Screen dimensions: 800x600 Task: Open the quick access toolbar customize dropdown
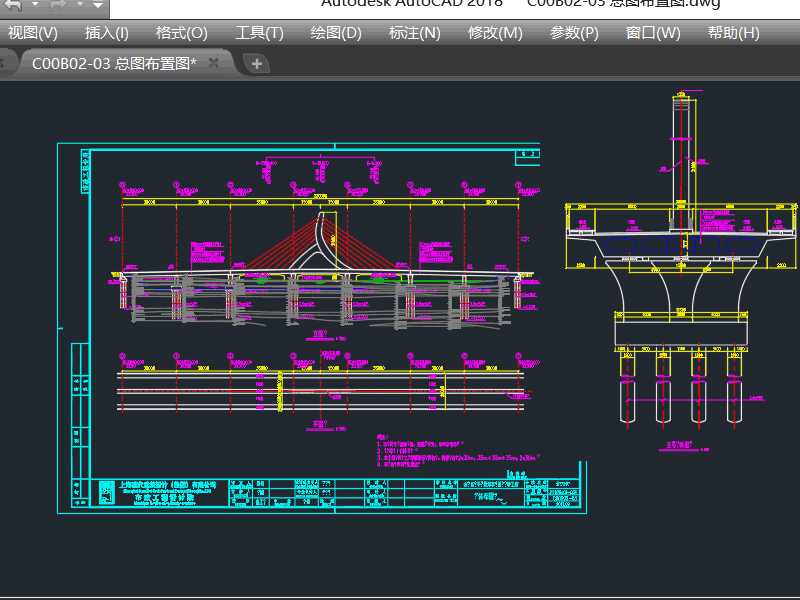[97, 5]
